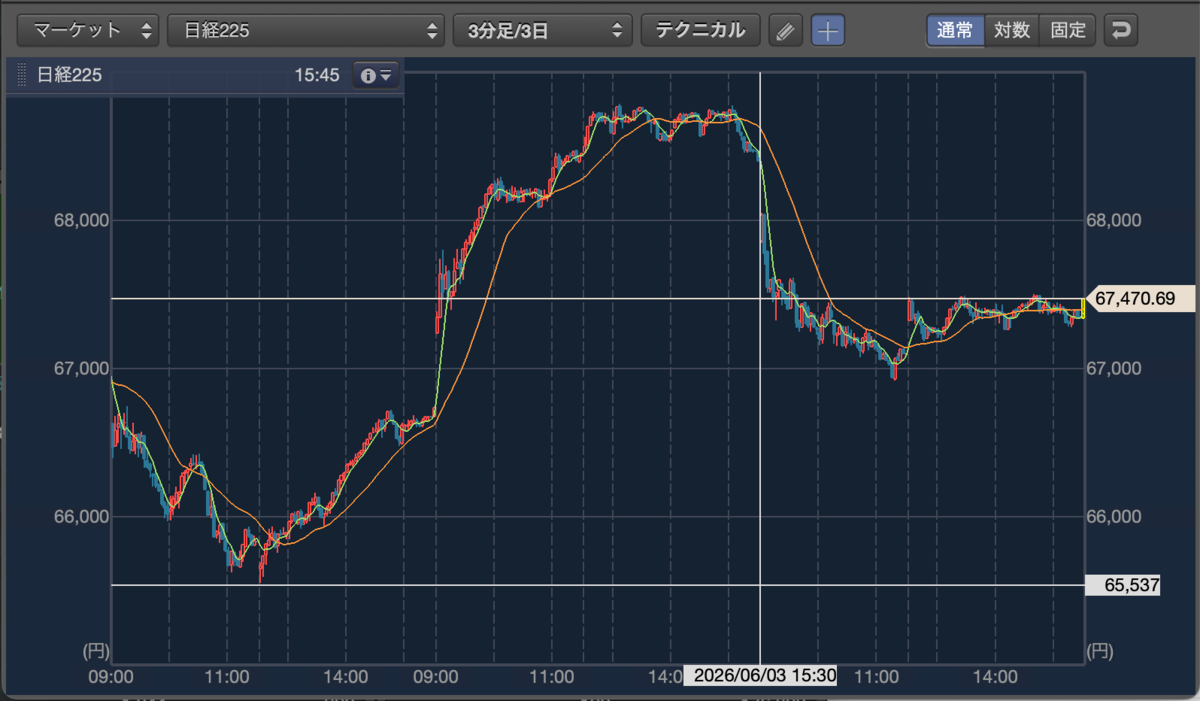Expand the 日経225 info dropdown

click(x=377, y=75)
